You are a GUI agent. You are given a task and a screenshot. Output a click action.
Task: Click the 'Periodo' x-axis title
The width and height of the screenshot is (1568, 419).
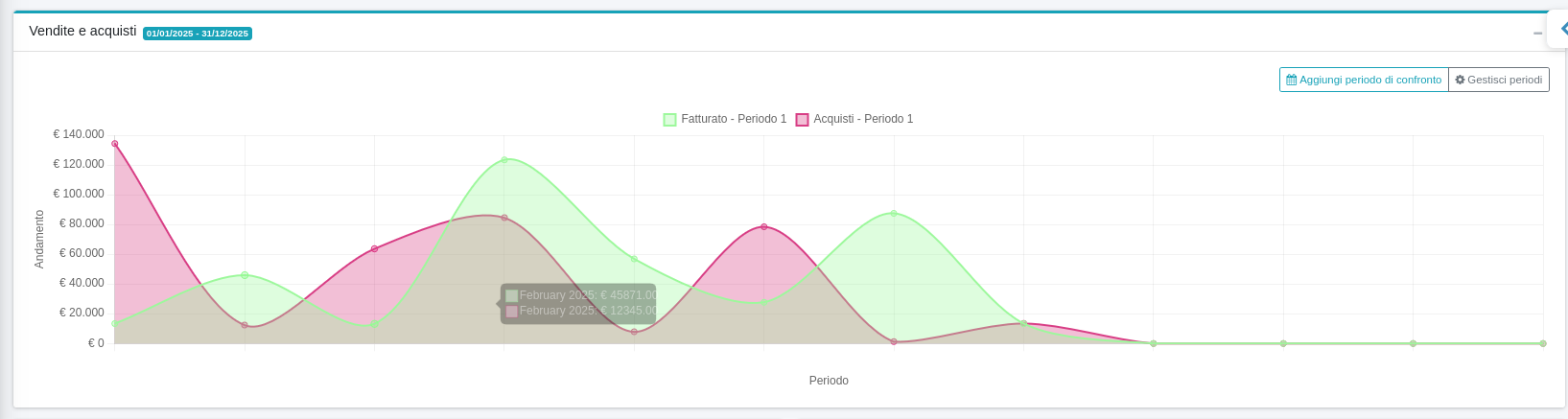[829, 381]
